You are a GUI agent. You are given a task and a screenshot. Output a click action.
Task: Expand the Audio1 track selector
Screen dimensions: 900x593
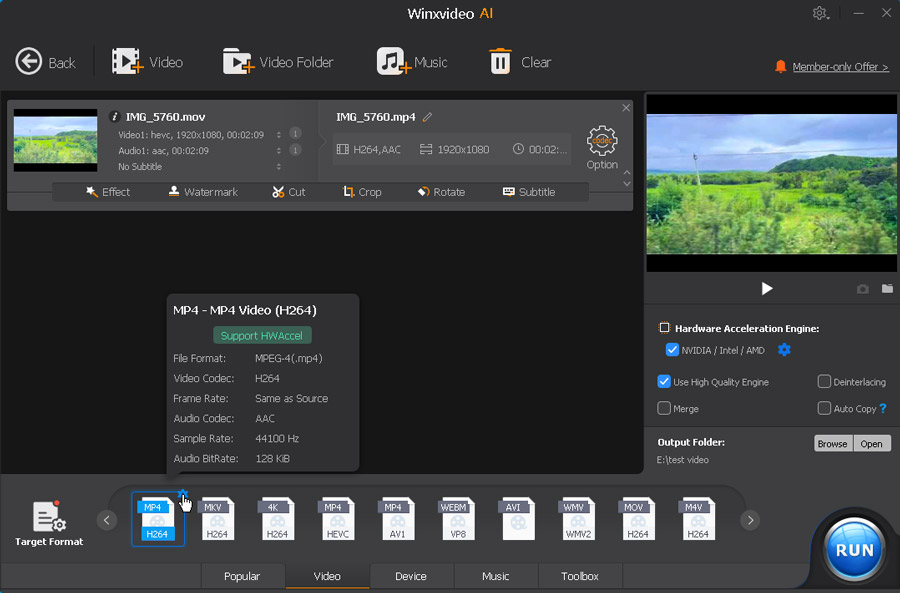[x=279, y=150]
